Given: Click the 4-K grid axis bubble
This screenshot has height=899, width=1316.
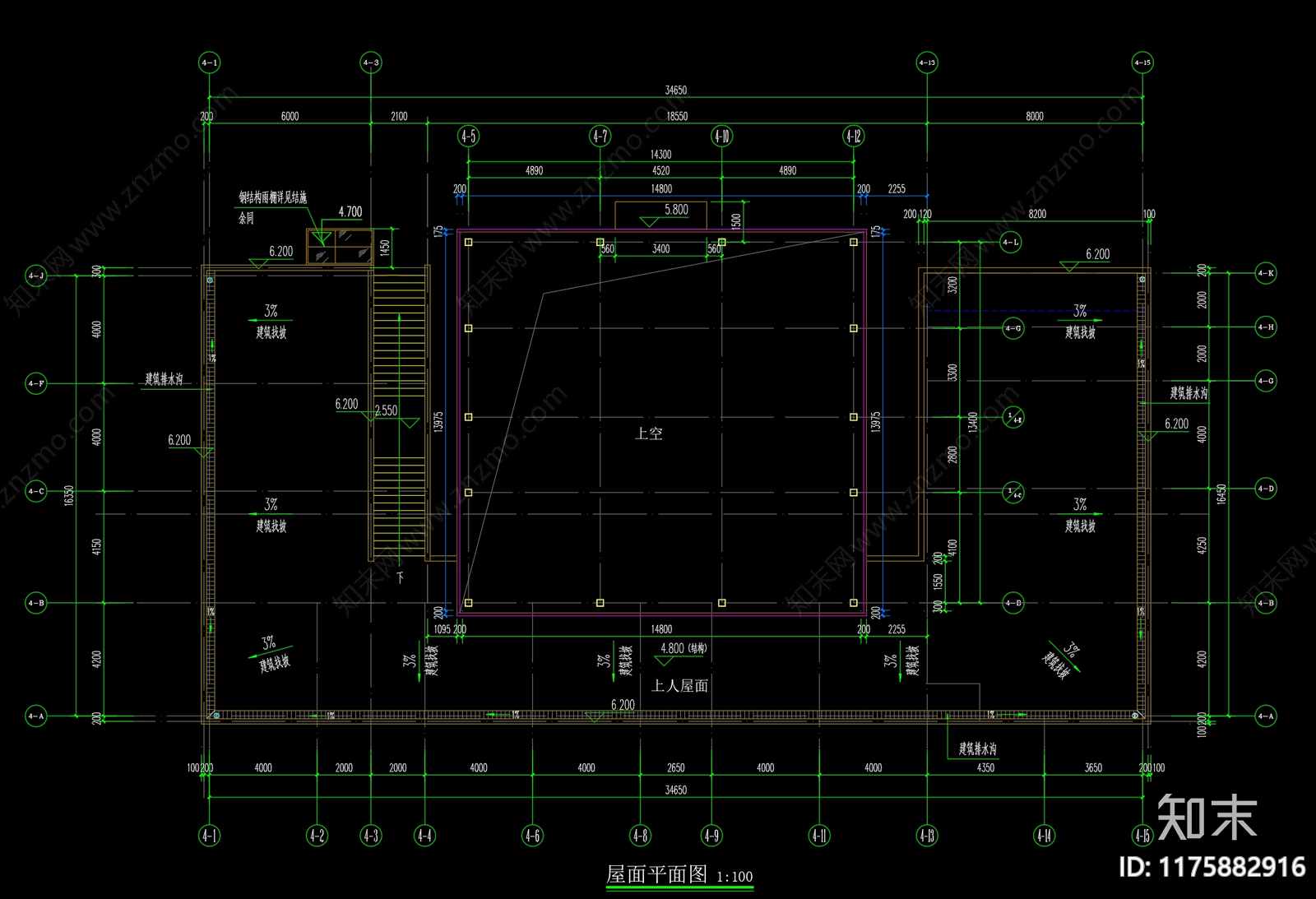Looking at the screenshot, I should pyautogui.click(x=1266, y=273).
